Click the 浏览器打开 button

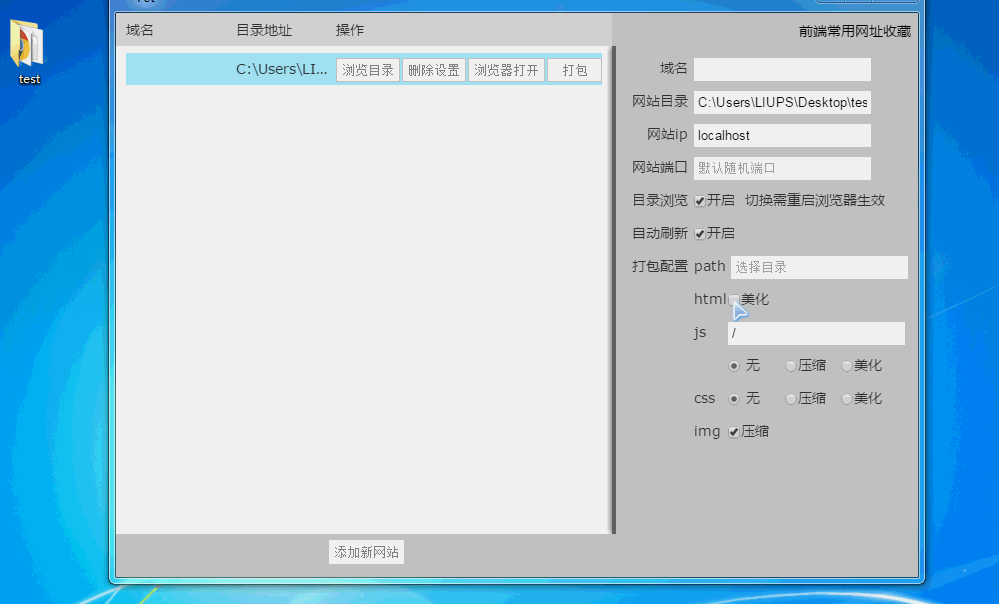(506, 70)
